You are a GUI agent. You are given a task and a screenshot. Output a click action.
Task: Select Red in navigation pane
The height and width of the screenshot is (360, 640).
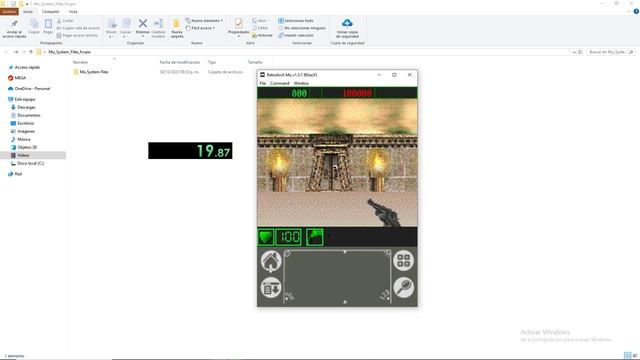pos(18,174)
